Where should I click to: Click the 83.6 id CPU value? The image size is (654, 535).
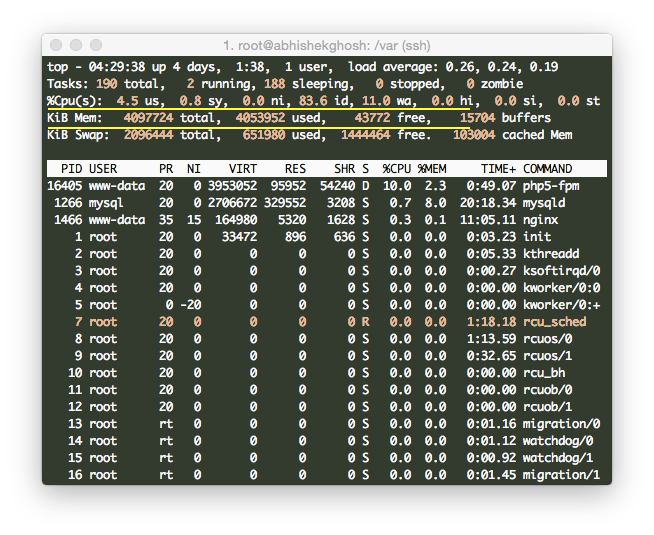coord(313,101)
